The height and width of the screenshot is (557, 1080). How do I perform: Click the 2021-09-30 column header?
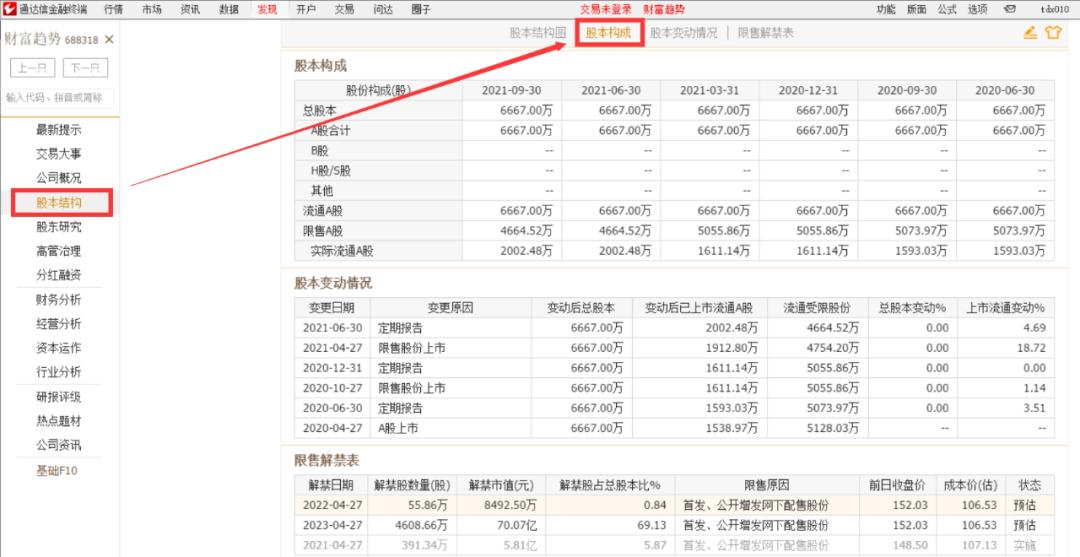click(512, 90)
